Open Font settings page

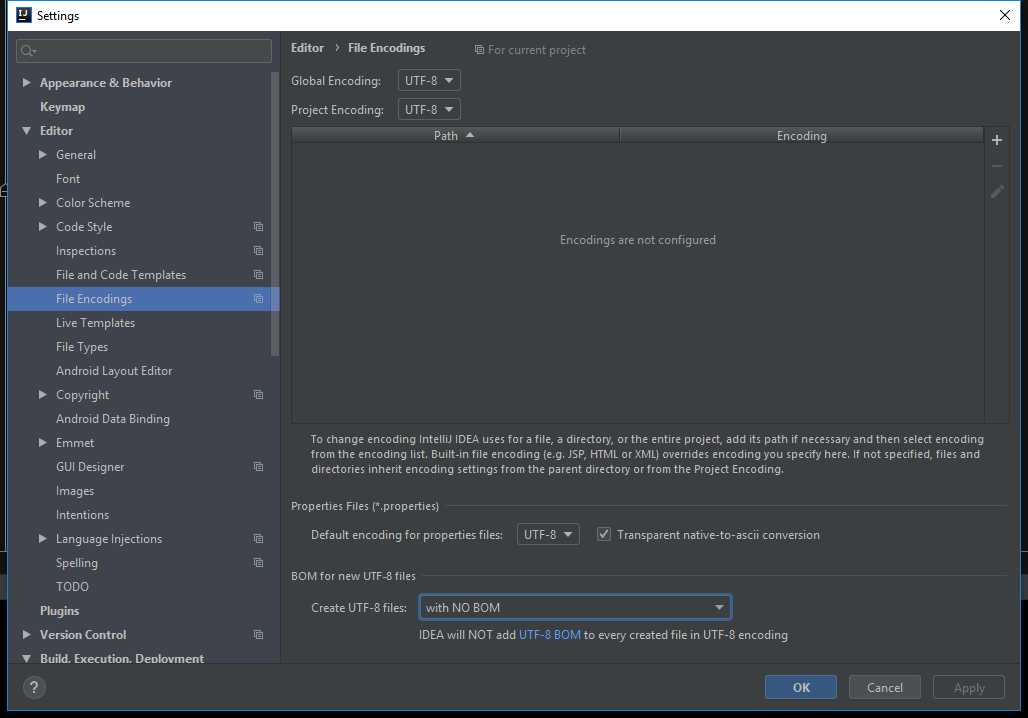tap(68, 178)
